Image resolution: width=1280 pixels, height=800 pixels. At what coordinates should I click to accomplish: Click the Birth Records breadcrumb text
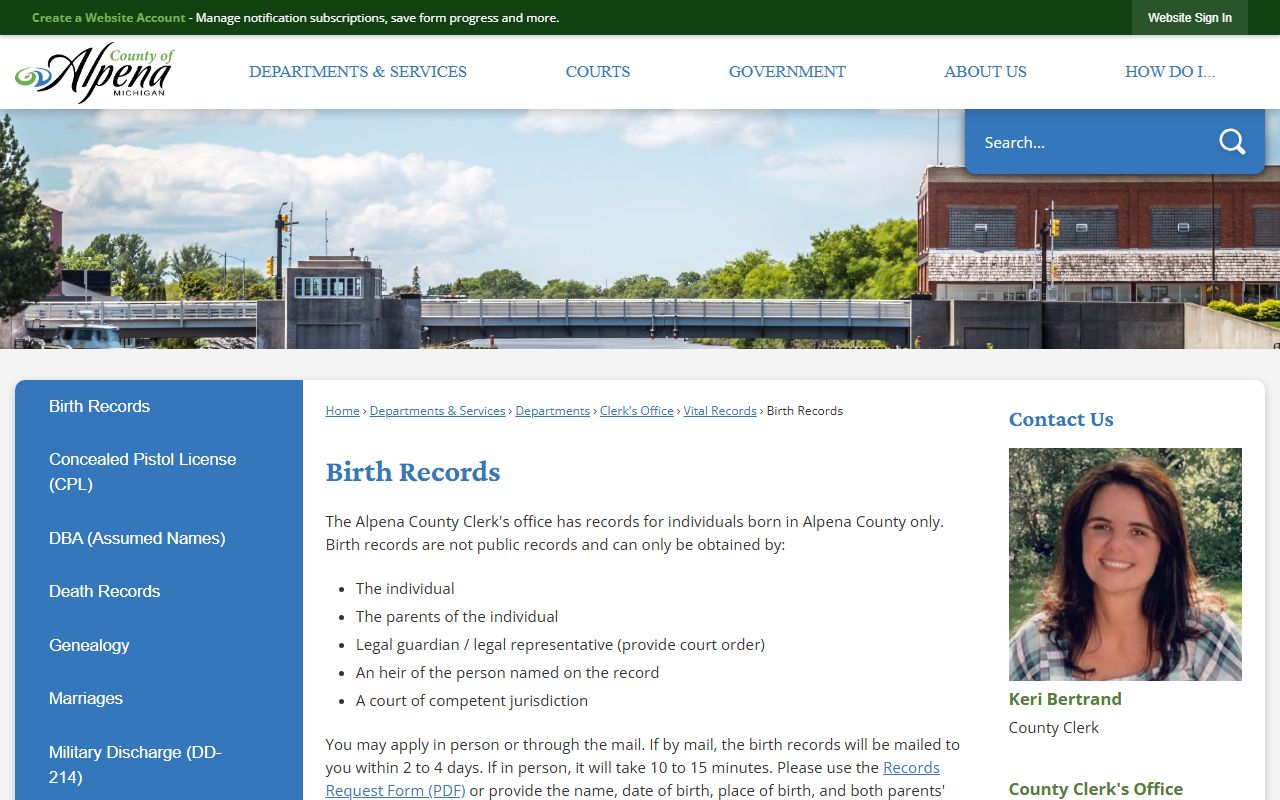[805, 411]
